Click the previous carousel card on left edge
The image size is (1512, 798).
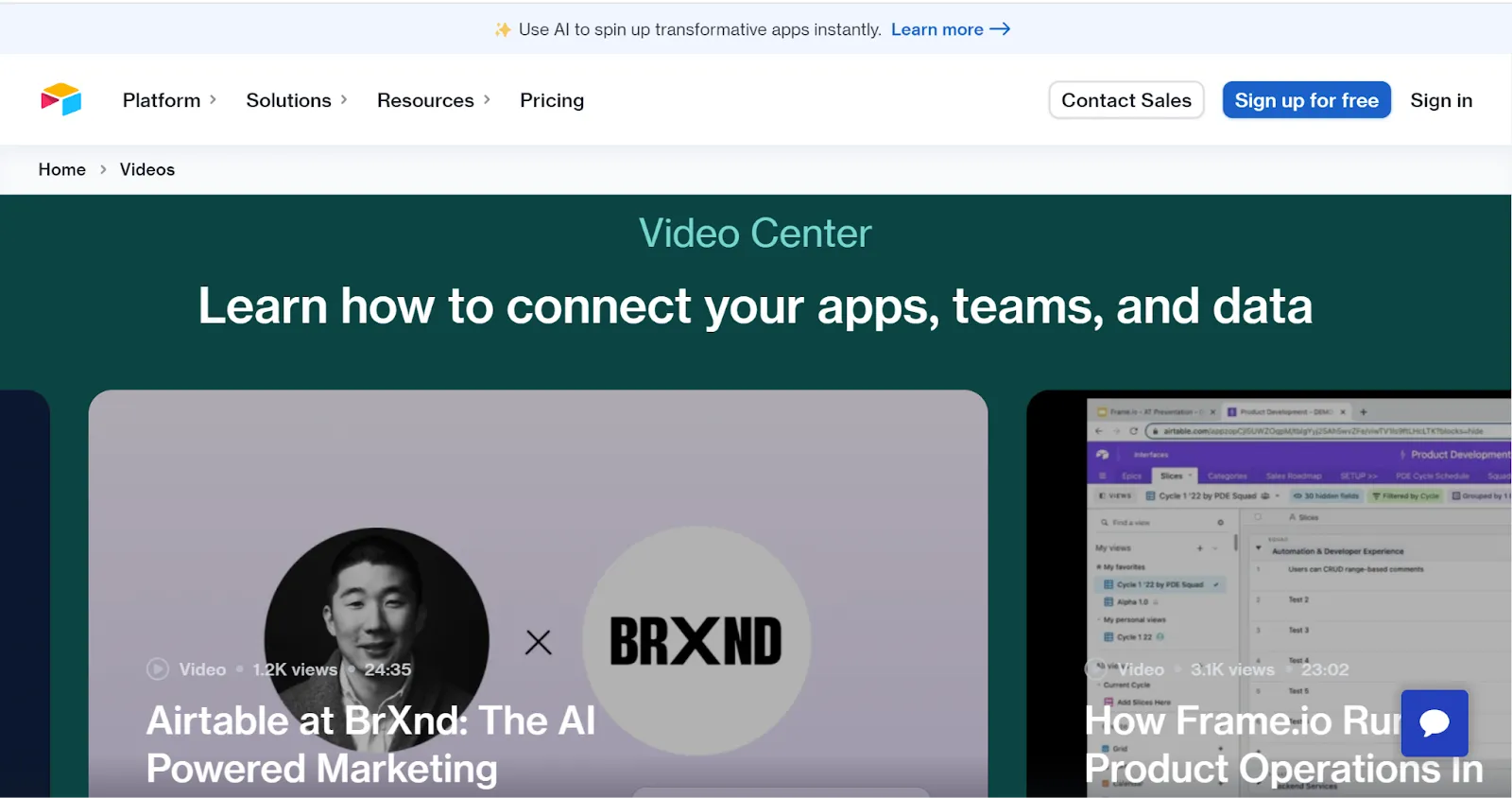25,594
